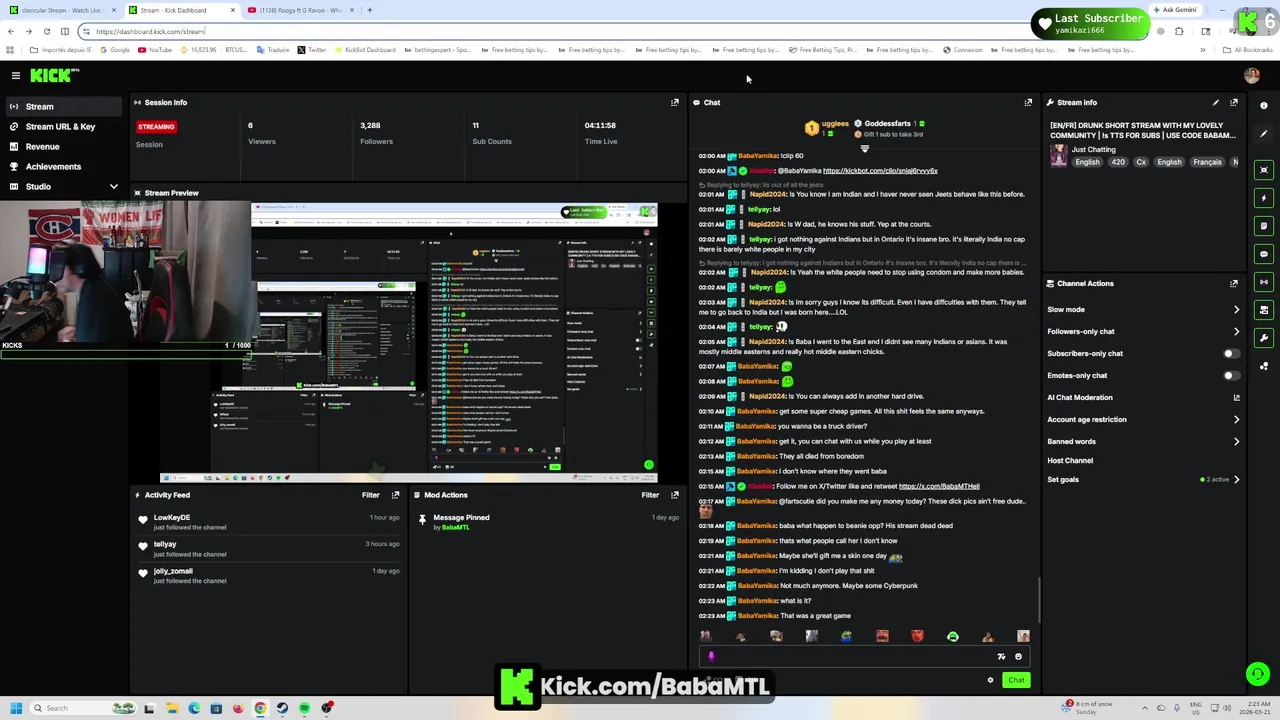Click jolly_zomali in the Activity Feed

click(173, 571)
